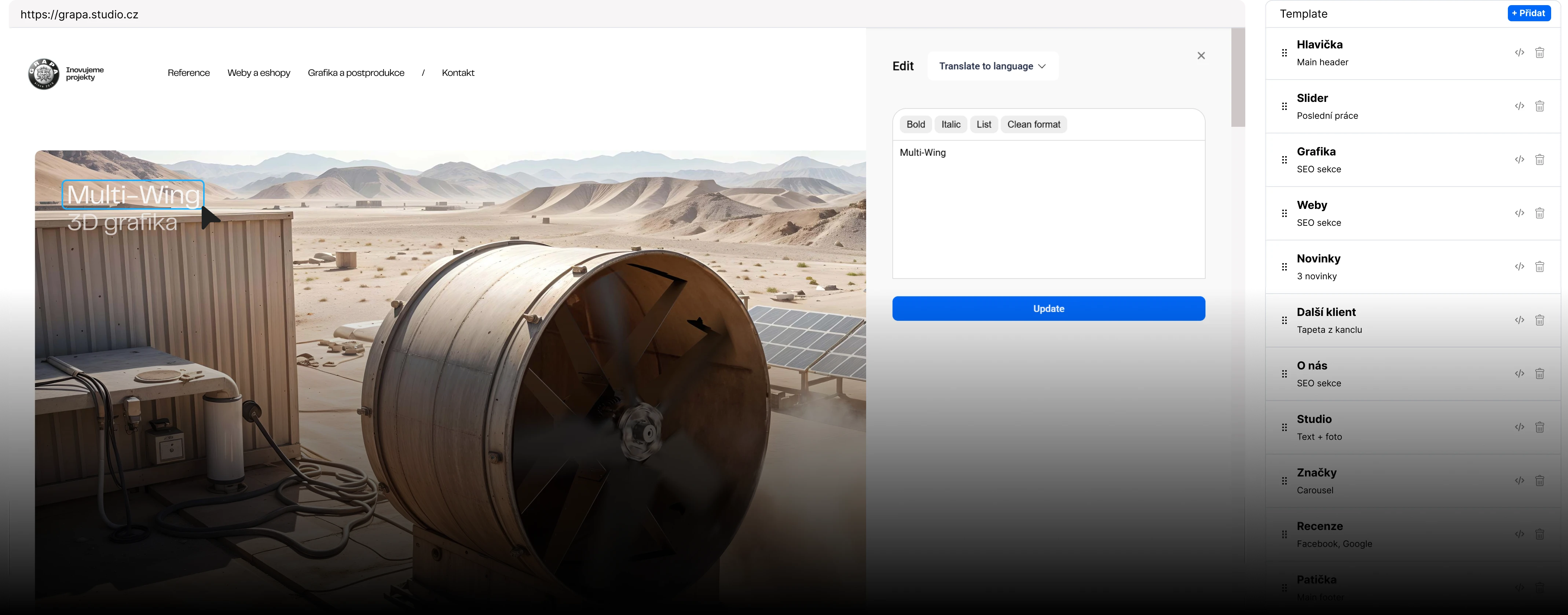This screenshot has width=1568, height=615.
Task: Click the Recenze row drag handle
Action: 1284,535
